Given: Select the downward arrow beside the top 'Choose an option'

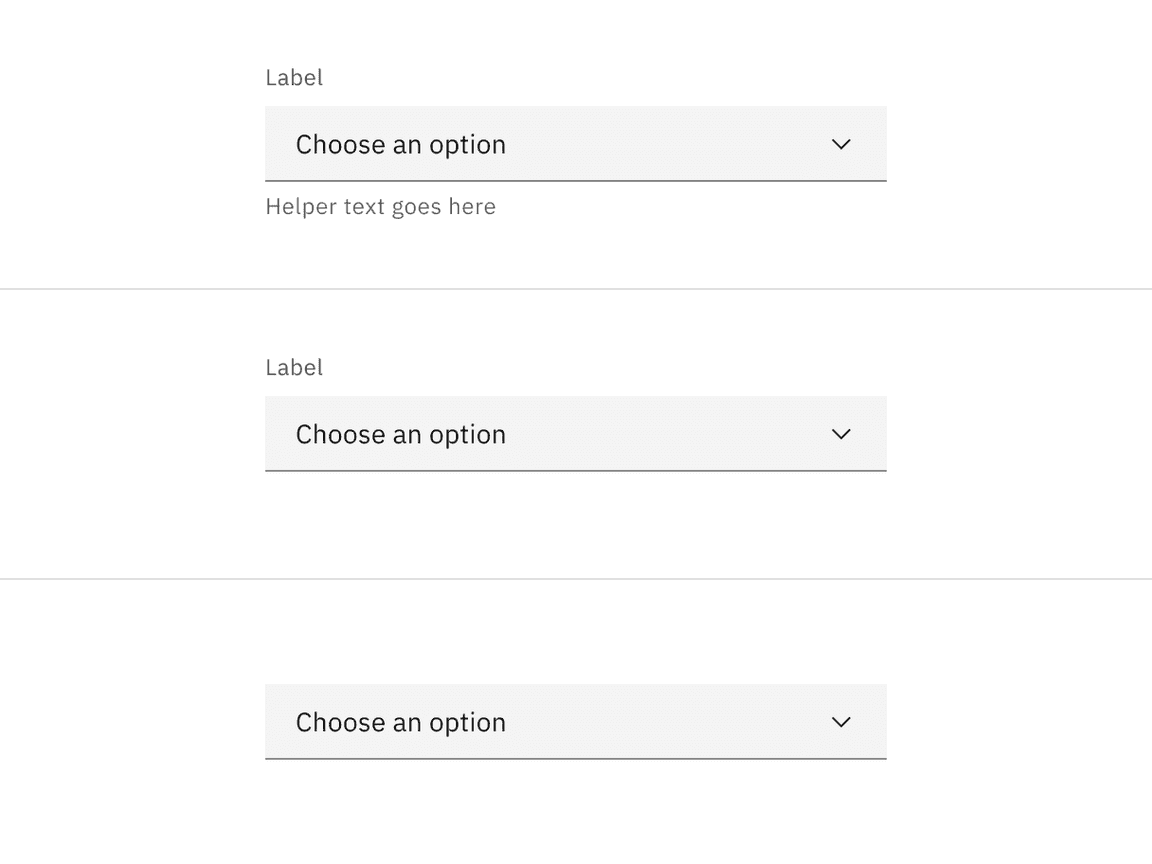Looking at the screenshot, I should 841,144.
